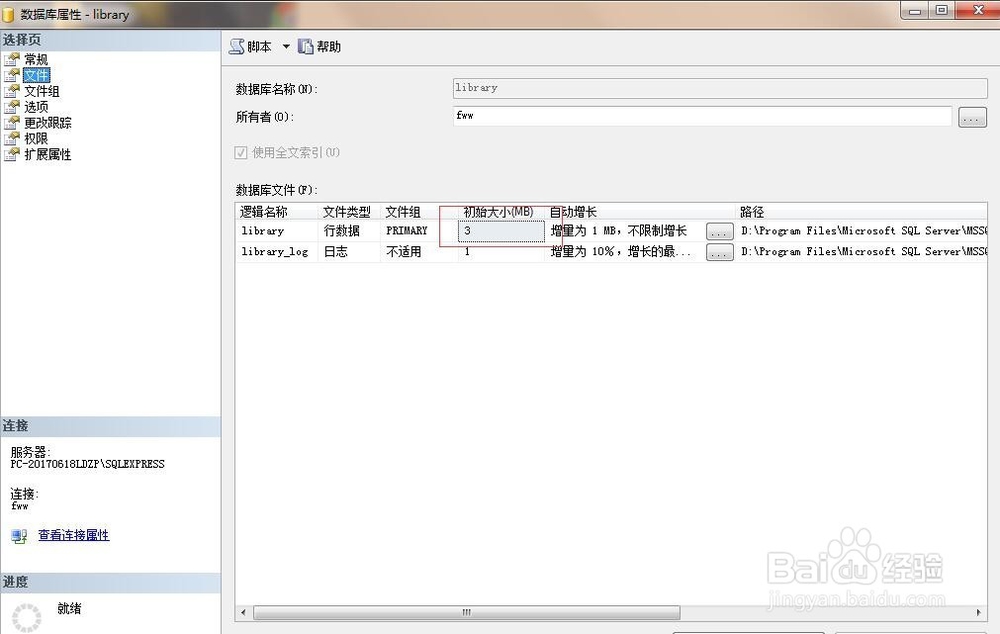Click the scroll right arrow
Viewport: 1000px width, 634px height.
[979, 612]
